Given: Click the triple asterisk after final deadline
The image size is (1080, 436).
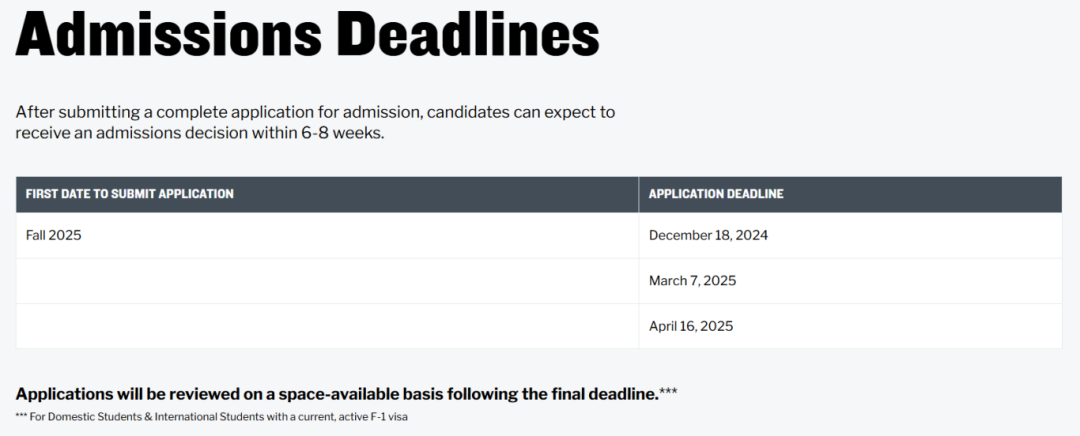Looking at the screenshot, I should pos(668,391).
